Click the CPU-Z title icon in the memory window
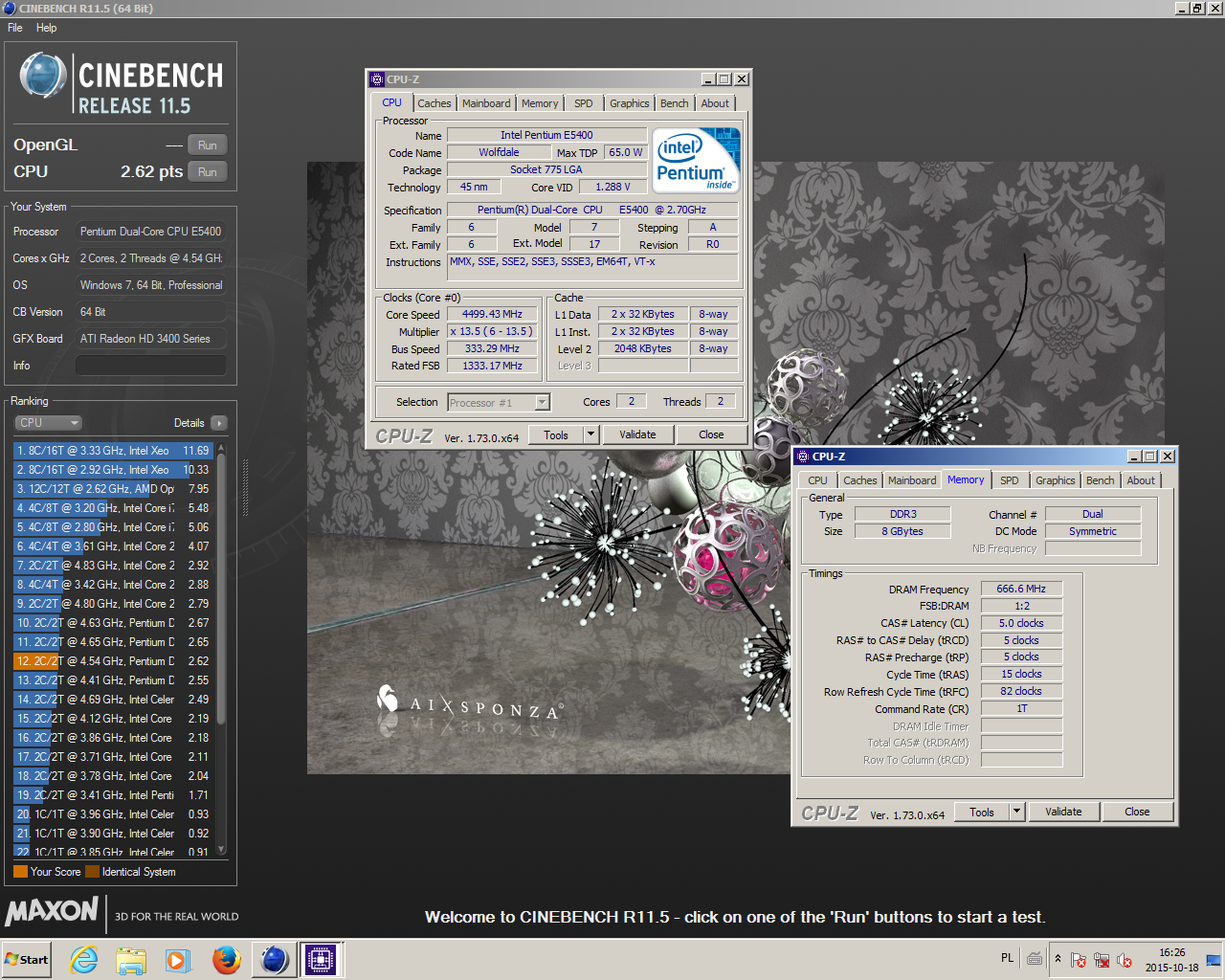 pyautogui.click(x=803, y=457)
